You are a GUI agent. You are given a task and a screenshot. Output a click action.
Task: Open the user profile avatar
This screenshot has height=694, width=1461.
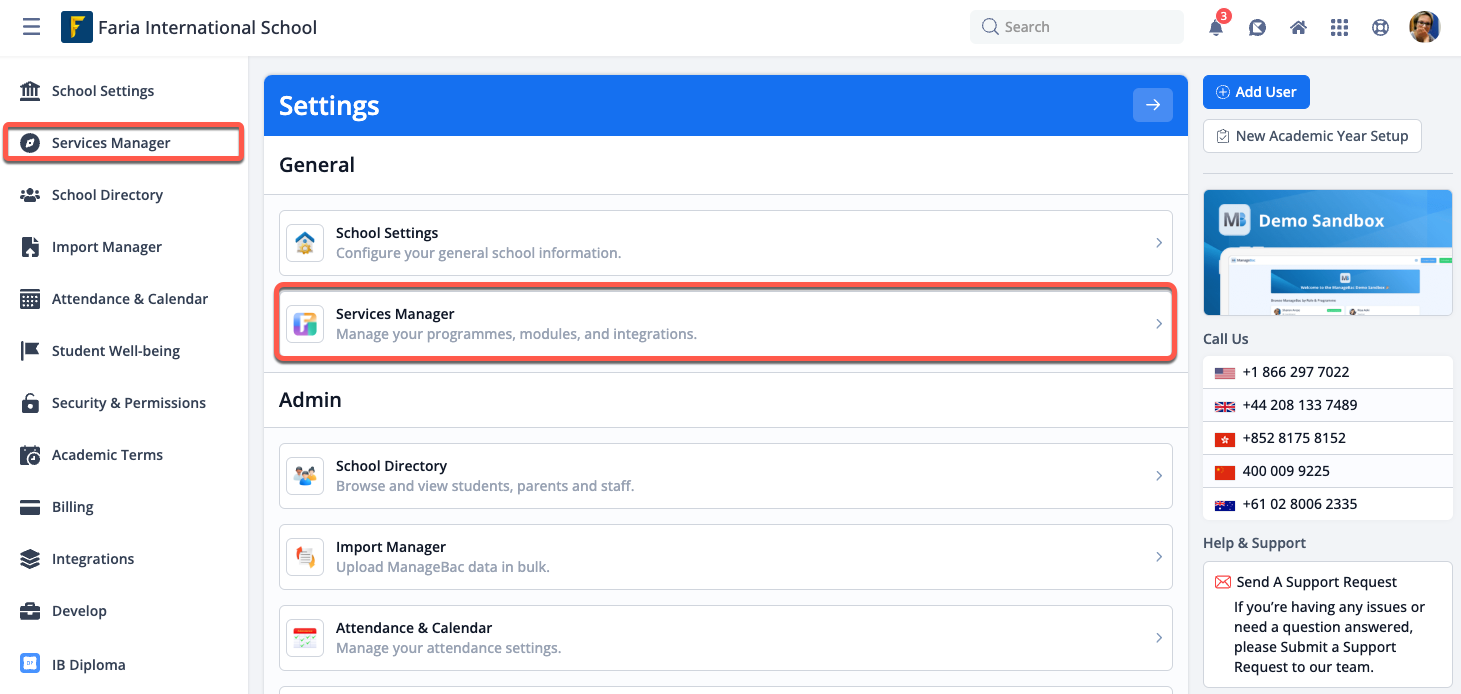(x=1425, y=27)
